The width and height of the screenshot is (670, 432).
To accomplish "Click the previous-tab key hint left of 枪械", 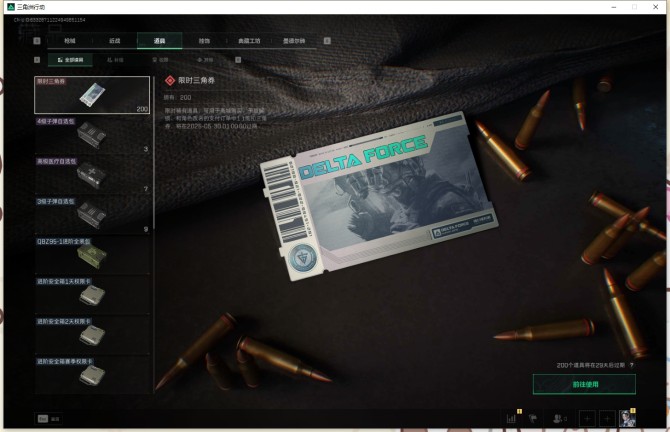I will tap(37, 41).
